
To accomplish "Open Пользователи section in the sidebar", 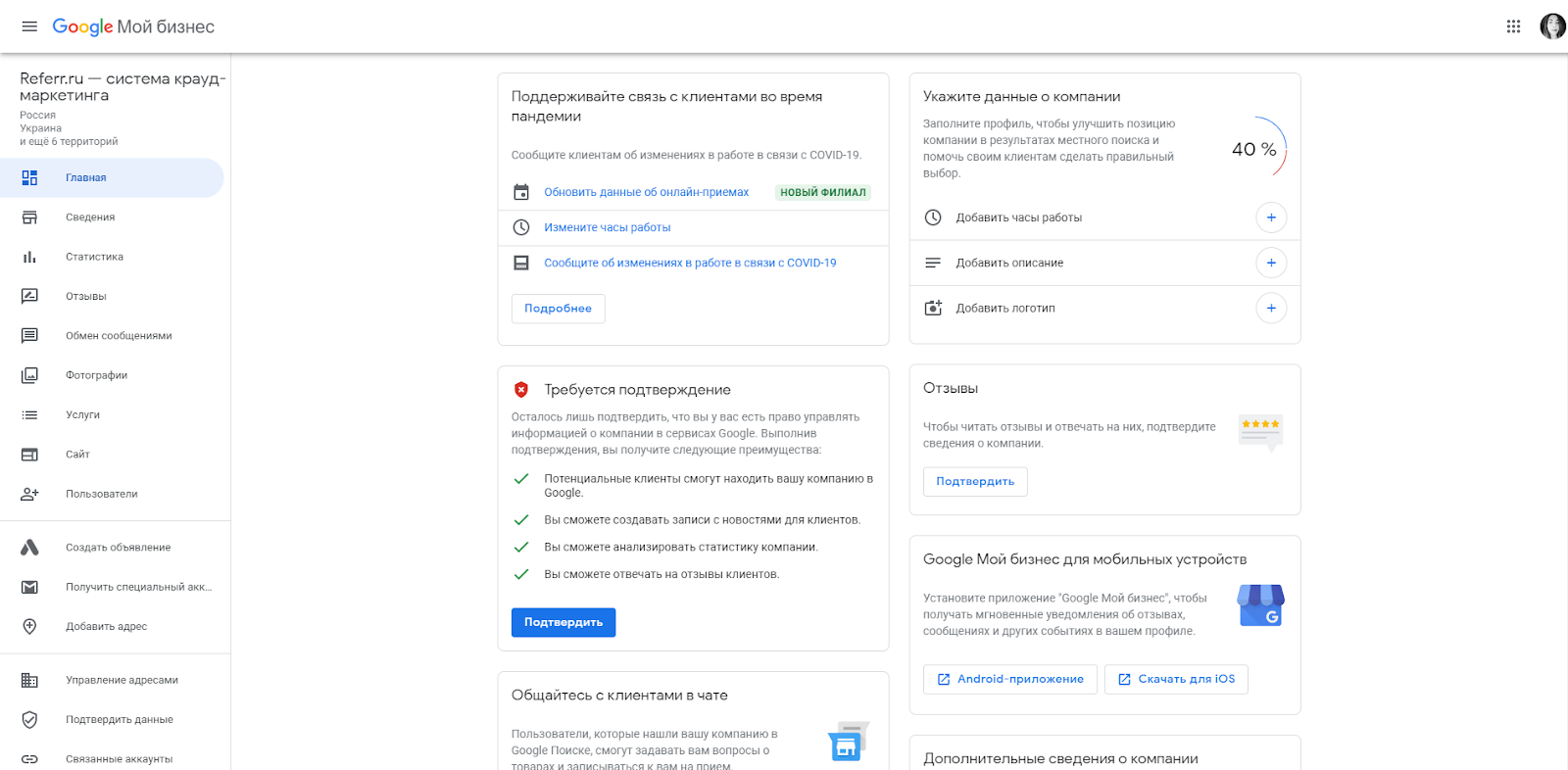I will click(112, 494).
